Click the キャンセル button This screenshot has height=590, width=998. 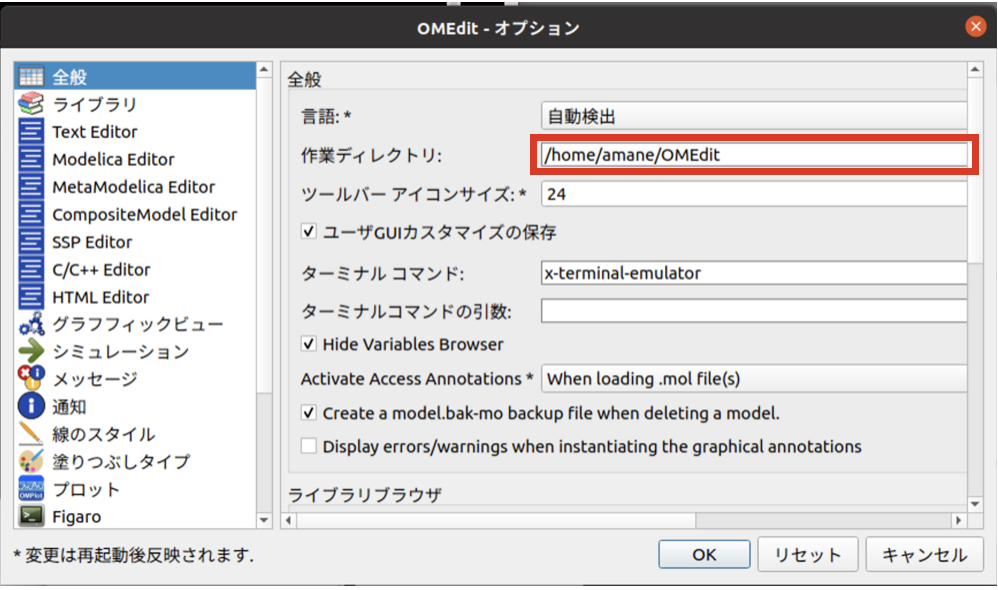[925, 554]
